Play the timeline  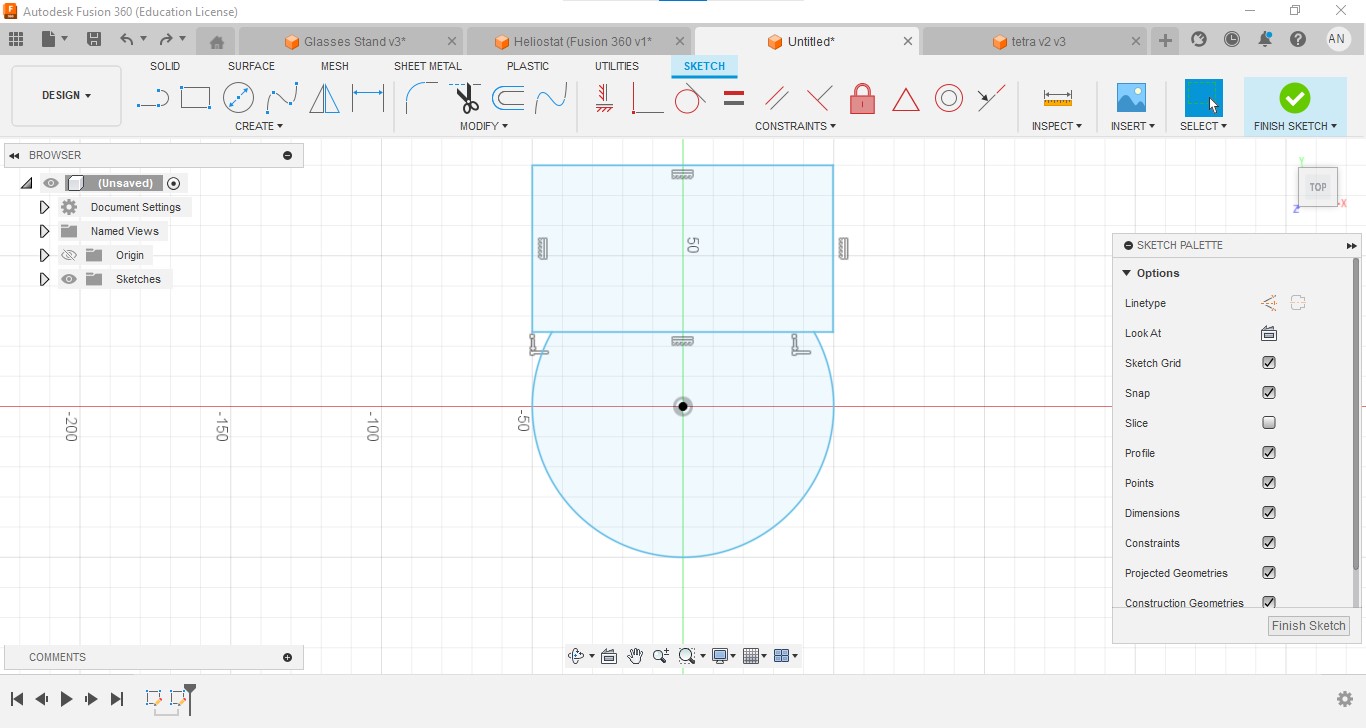point(66,699)
